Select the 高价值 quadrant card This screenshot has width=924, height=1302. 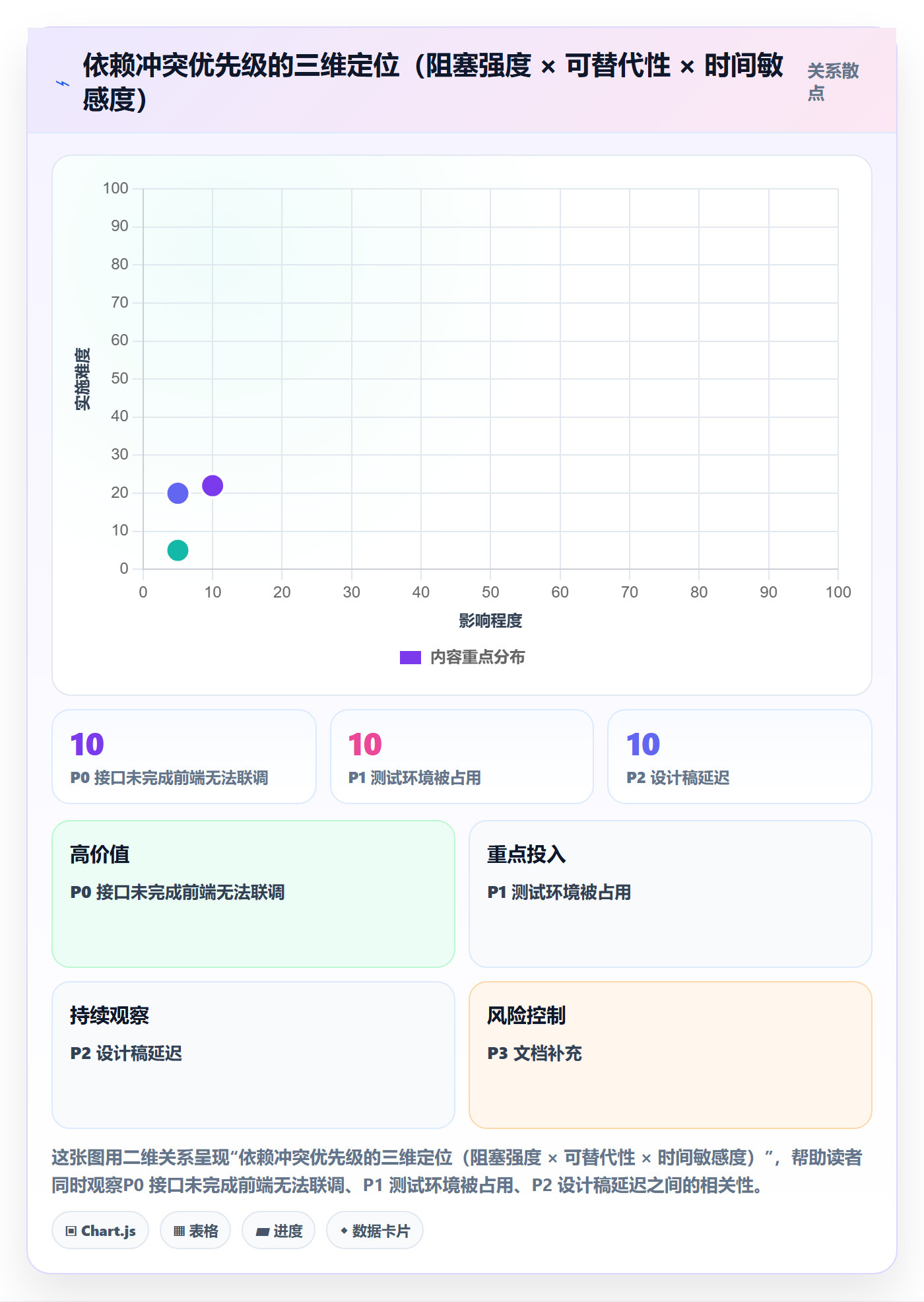[x=253, y=894]
